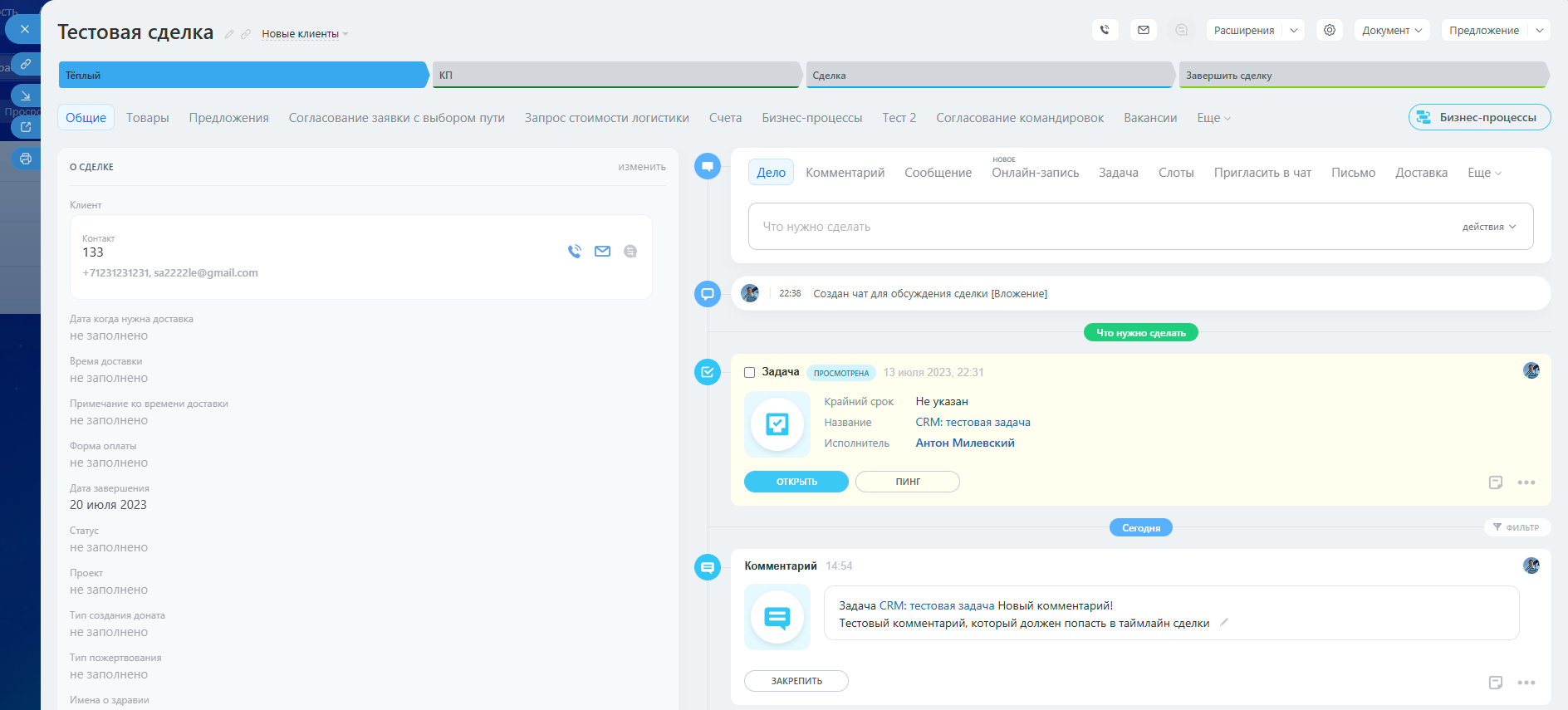The image size is (1568, 710).
Task: Edit deal title with pencil icon
Action: tap(229, 34)
